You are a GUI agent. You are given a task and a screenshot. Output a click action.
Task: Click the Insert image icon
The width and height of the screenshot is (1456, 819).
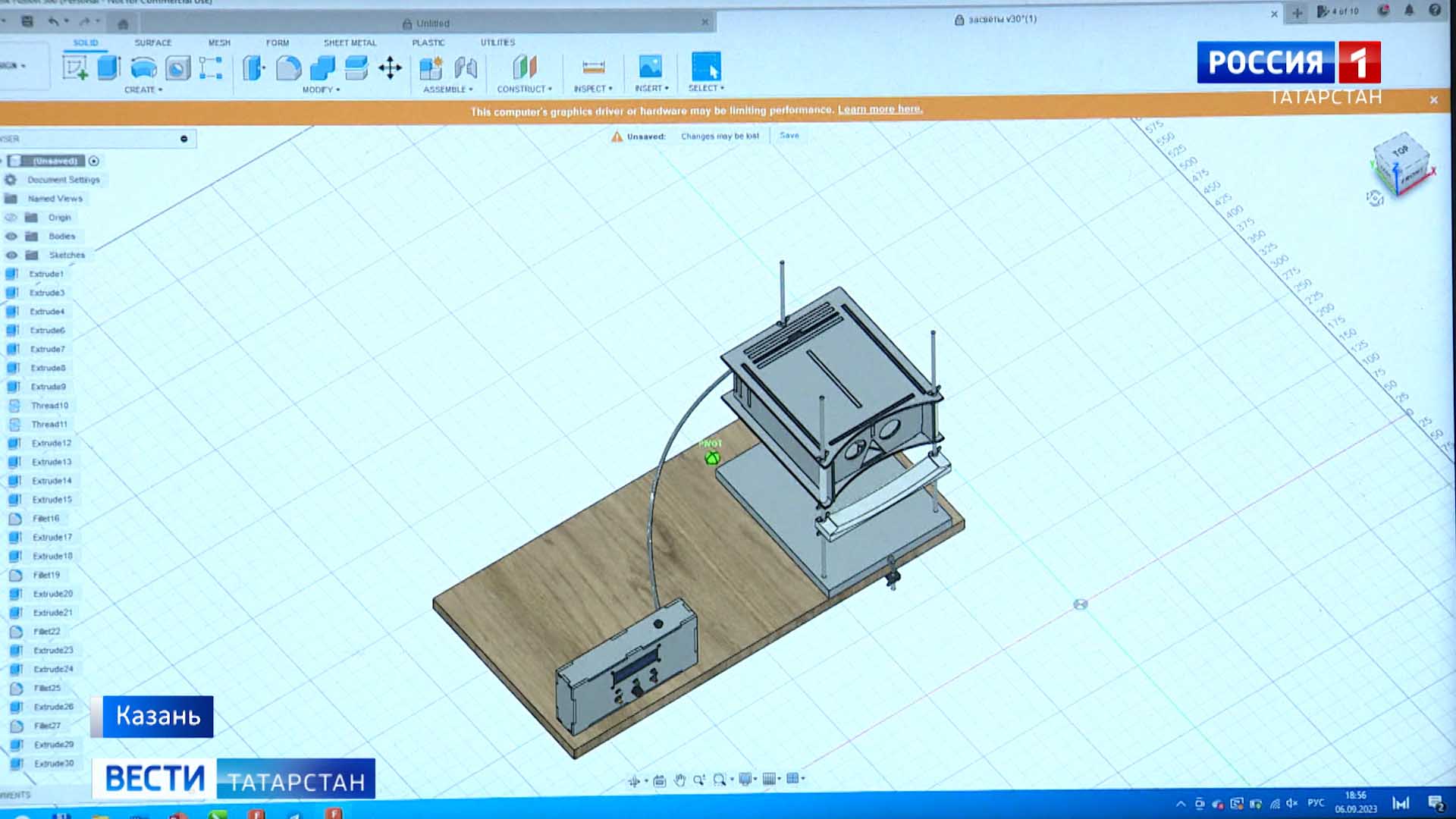pos(651,67)
